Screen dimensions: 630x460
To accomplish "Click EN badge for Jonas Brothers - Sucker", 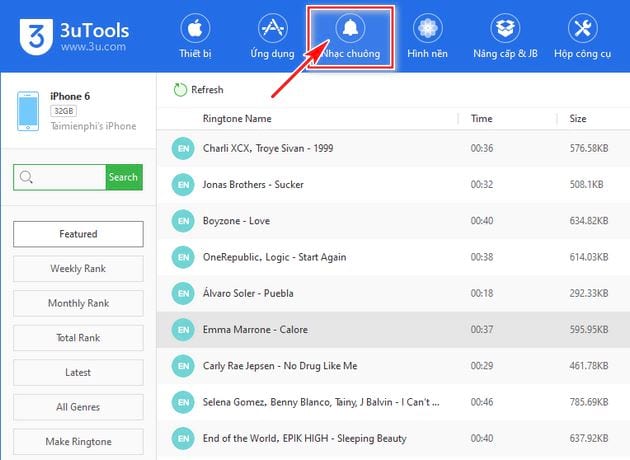I will coord(183,184).
